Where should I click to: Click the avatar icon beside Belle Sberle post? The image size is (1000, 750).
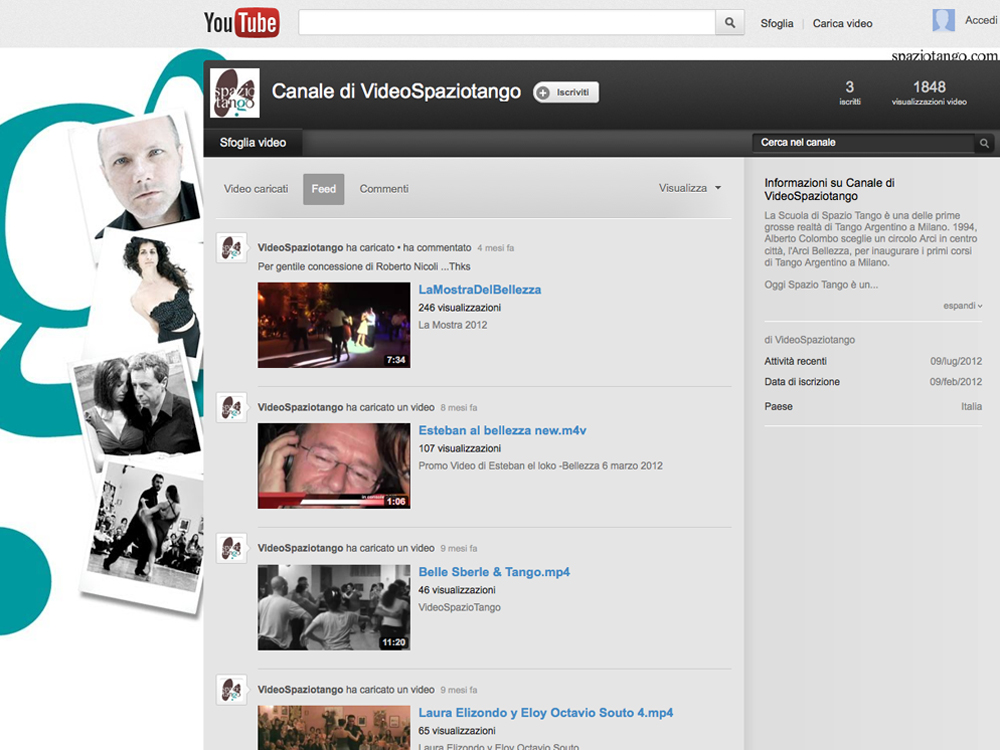point(231,548)
